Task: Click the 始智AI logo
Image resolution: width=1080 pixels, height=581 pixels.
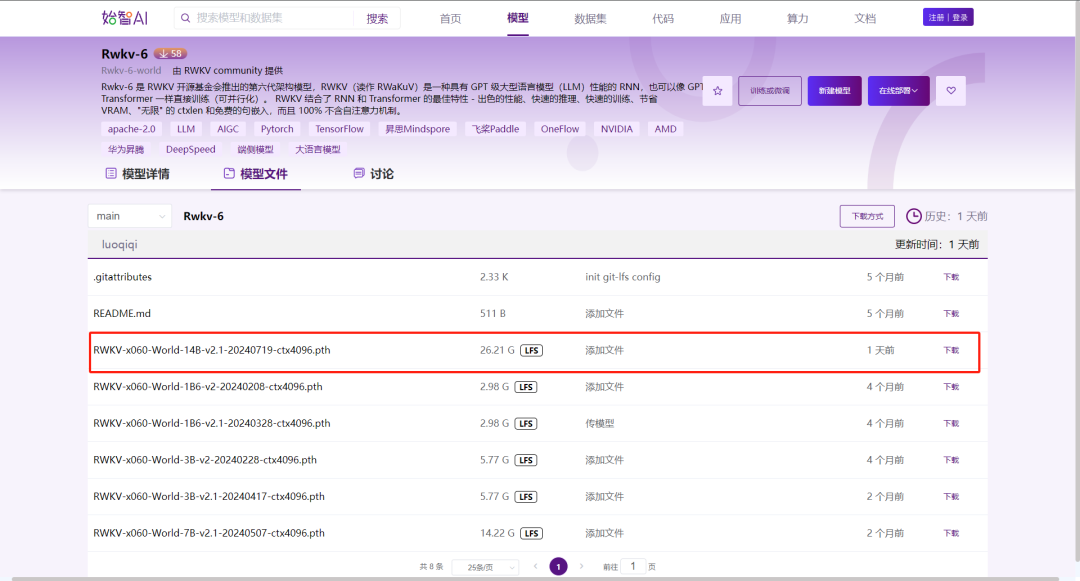Action: (x=125, y=18)
